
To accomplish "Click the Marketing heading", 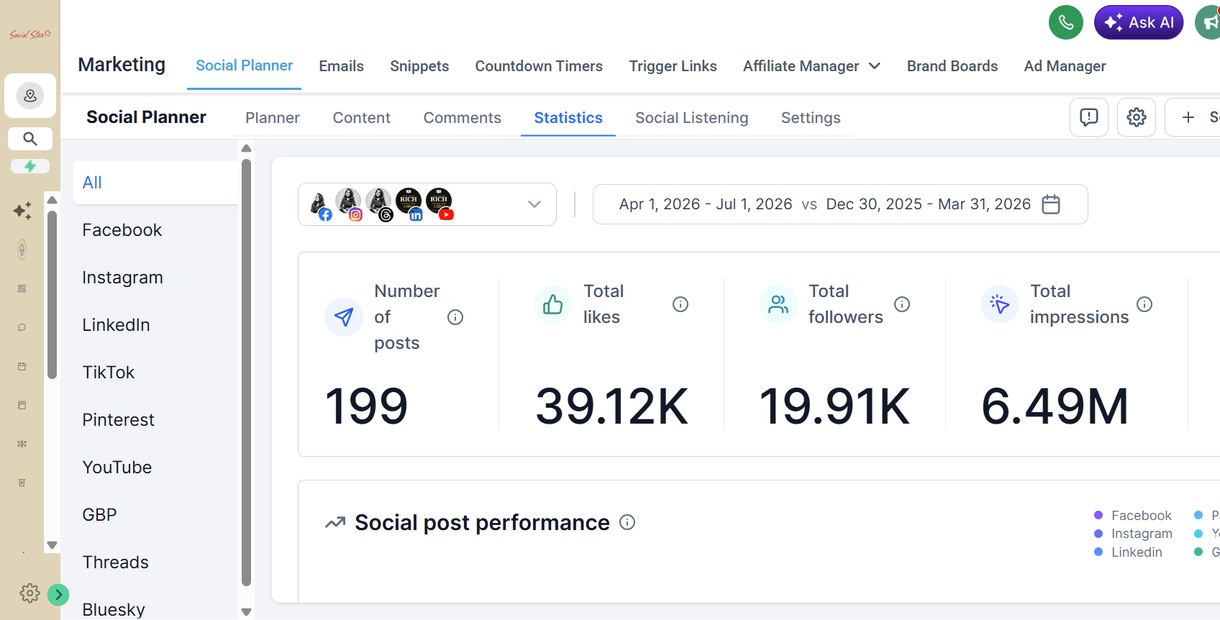I will pyautogui.click(x=122, y=64).
